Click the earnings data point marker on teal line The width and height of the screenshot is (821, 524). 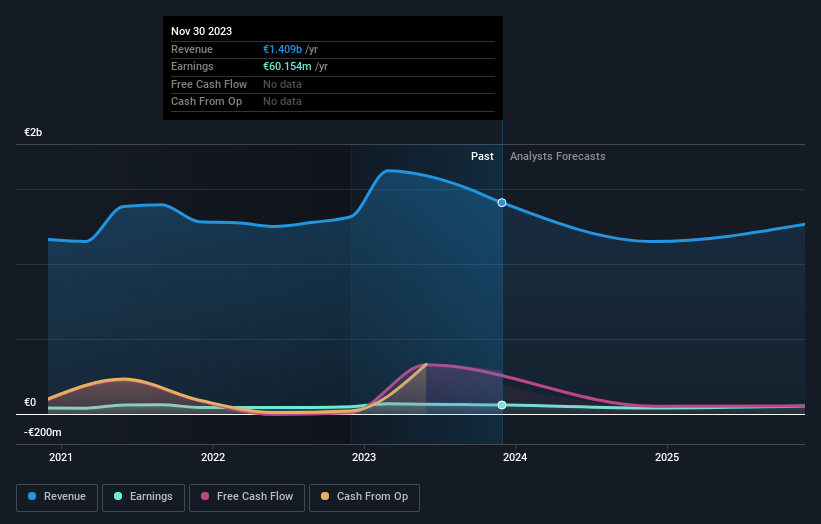(502, 405)
